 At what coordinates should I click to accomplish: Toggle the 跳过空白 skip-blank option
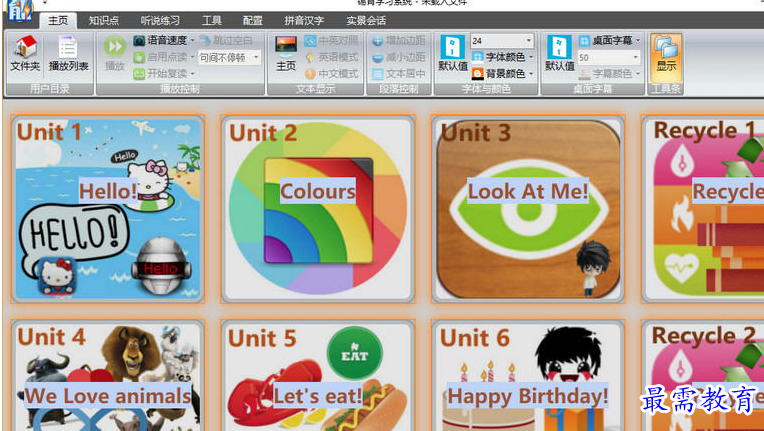pos(227,40)
